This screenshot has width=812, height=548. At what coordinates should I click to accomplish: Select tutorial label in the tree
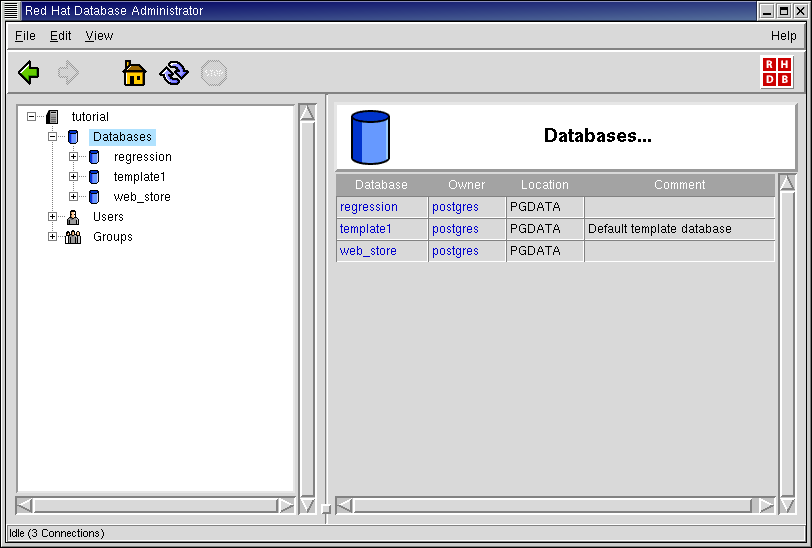tap(90, 117)
